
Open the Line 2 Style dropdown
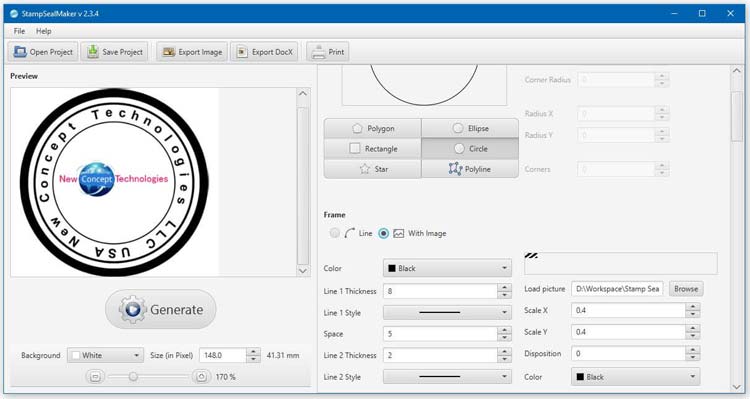click(x=447, y=377)
